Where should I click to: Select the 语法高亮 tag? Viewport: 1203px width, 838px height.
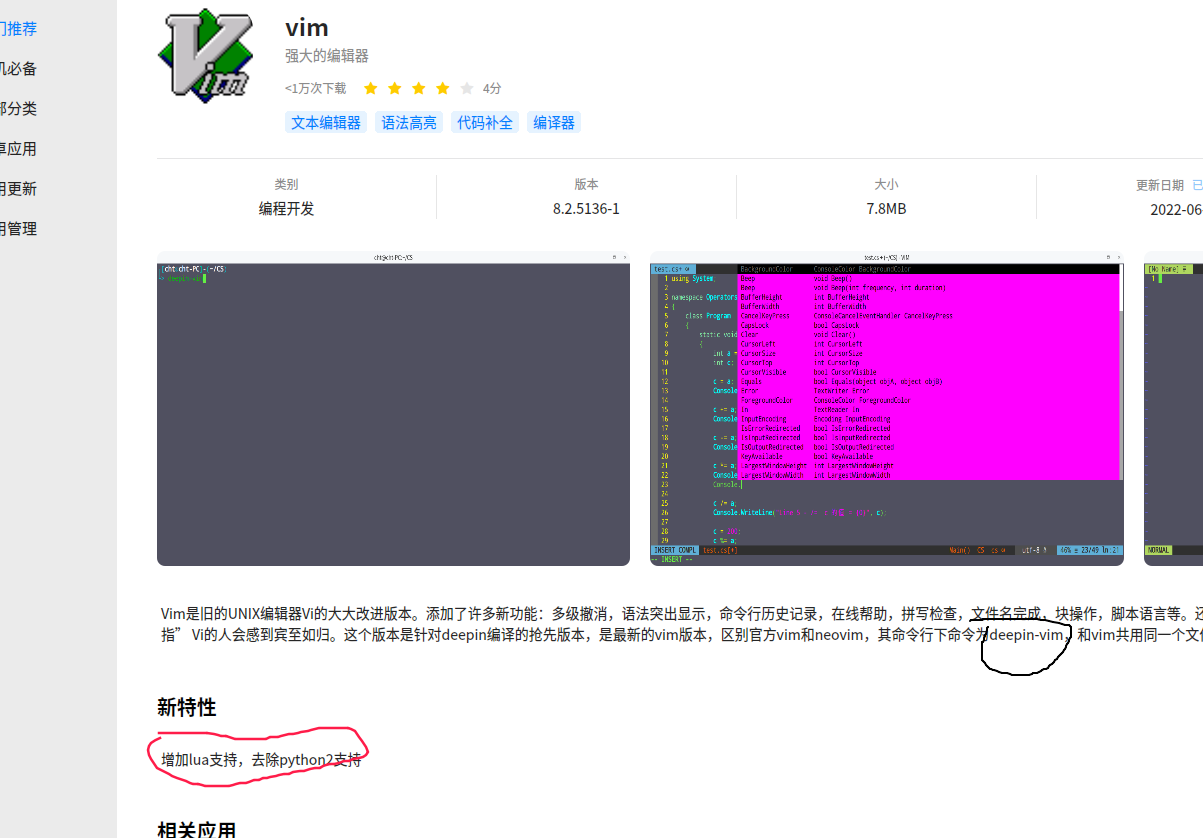(x=408, y=121)
